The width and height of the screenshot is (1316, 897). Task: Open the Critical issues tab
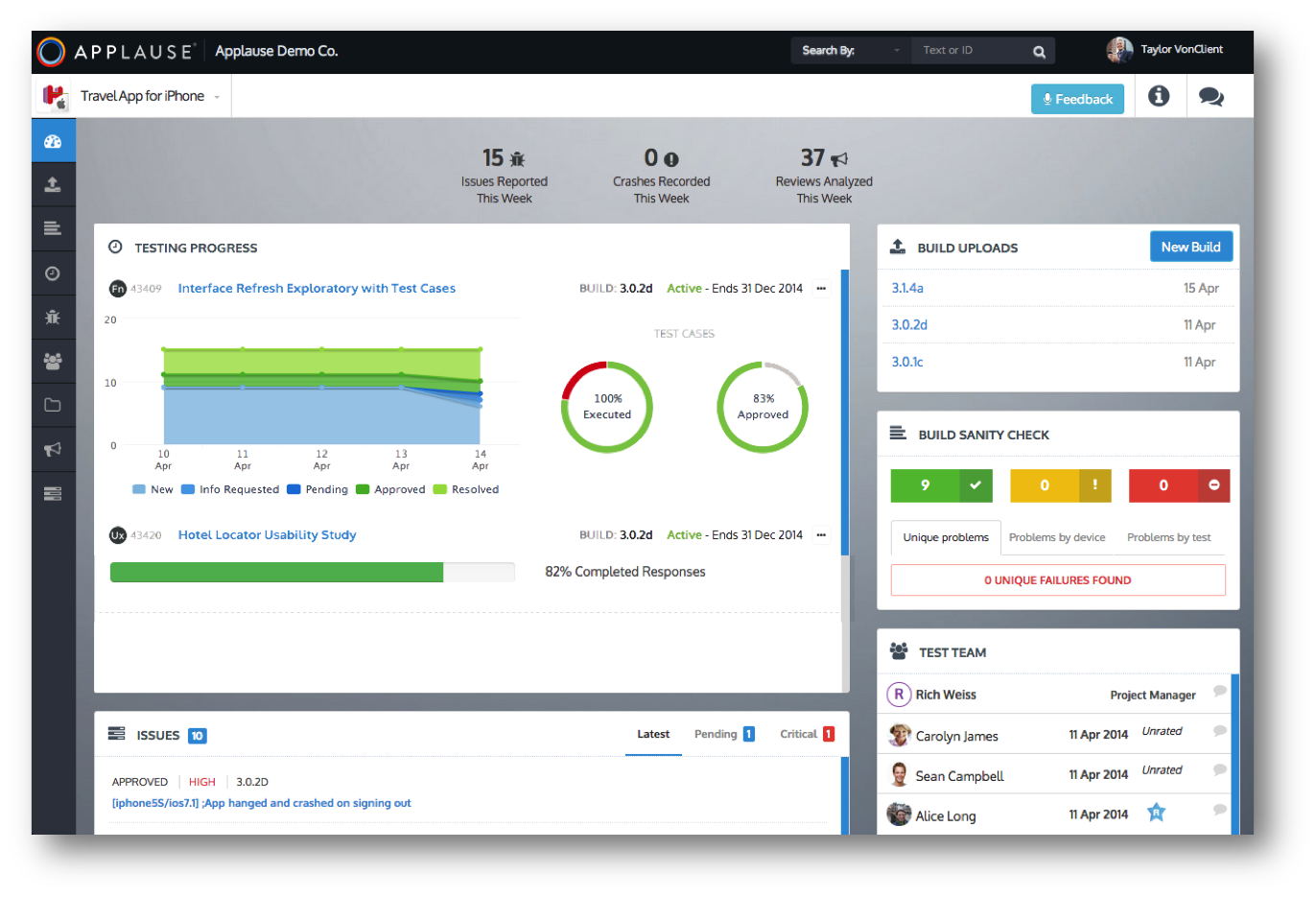[x=797, y=734]
